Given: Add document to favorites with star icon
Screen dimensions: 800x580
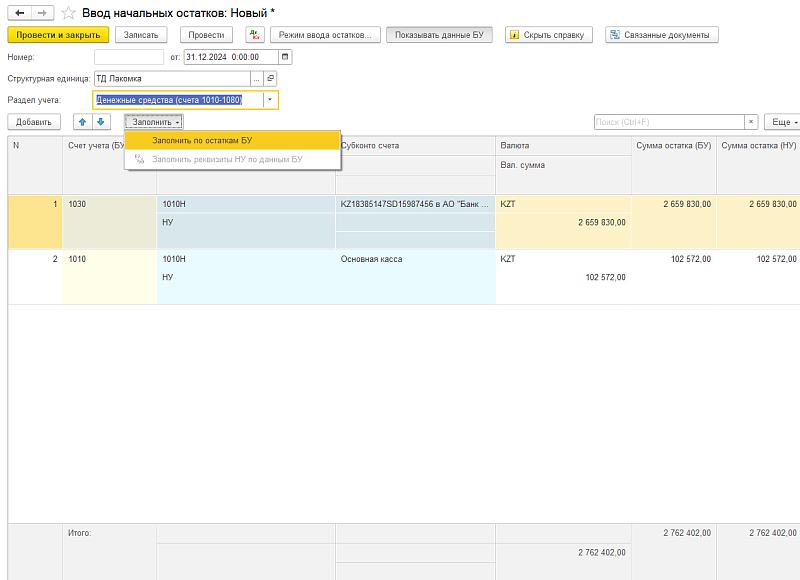Looking at the screenshot, I should tap(68, 12).
